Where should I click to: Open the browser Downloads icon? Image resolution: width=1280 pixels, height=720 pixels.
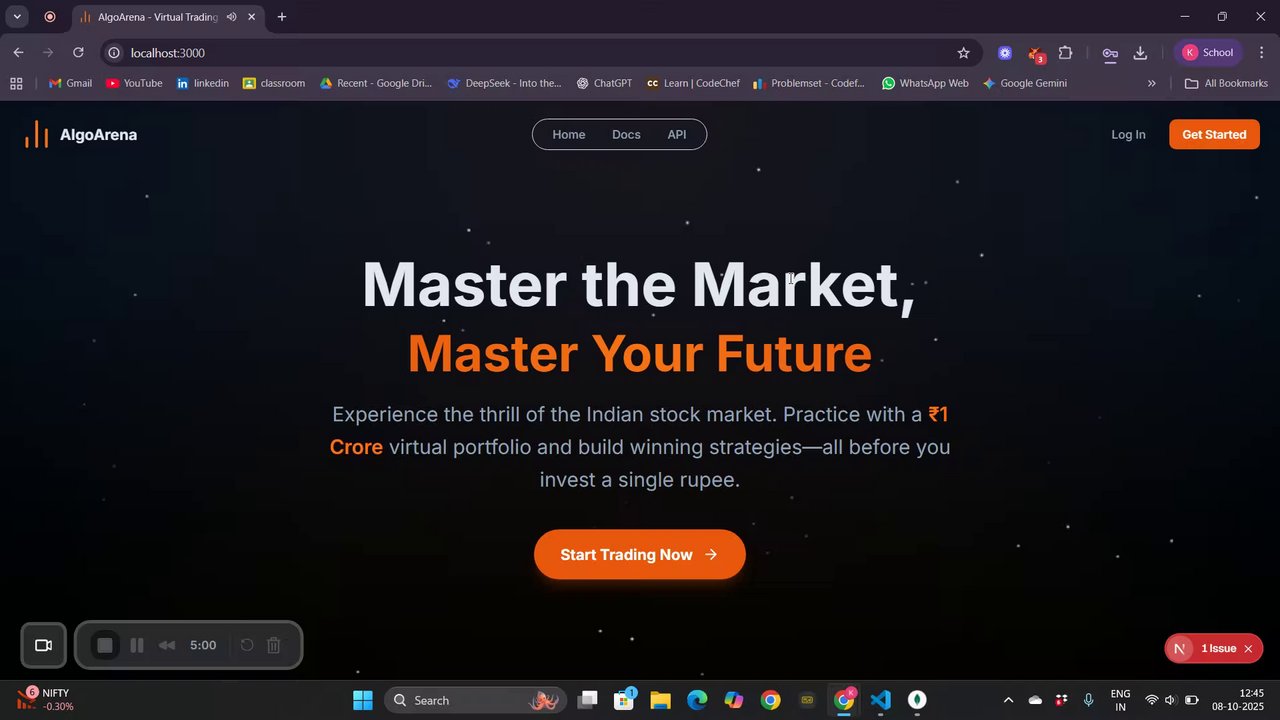pos(1139,53)
